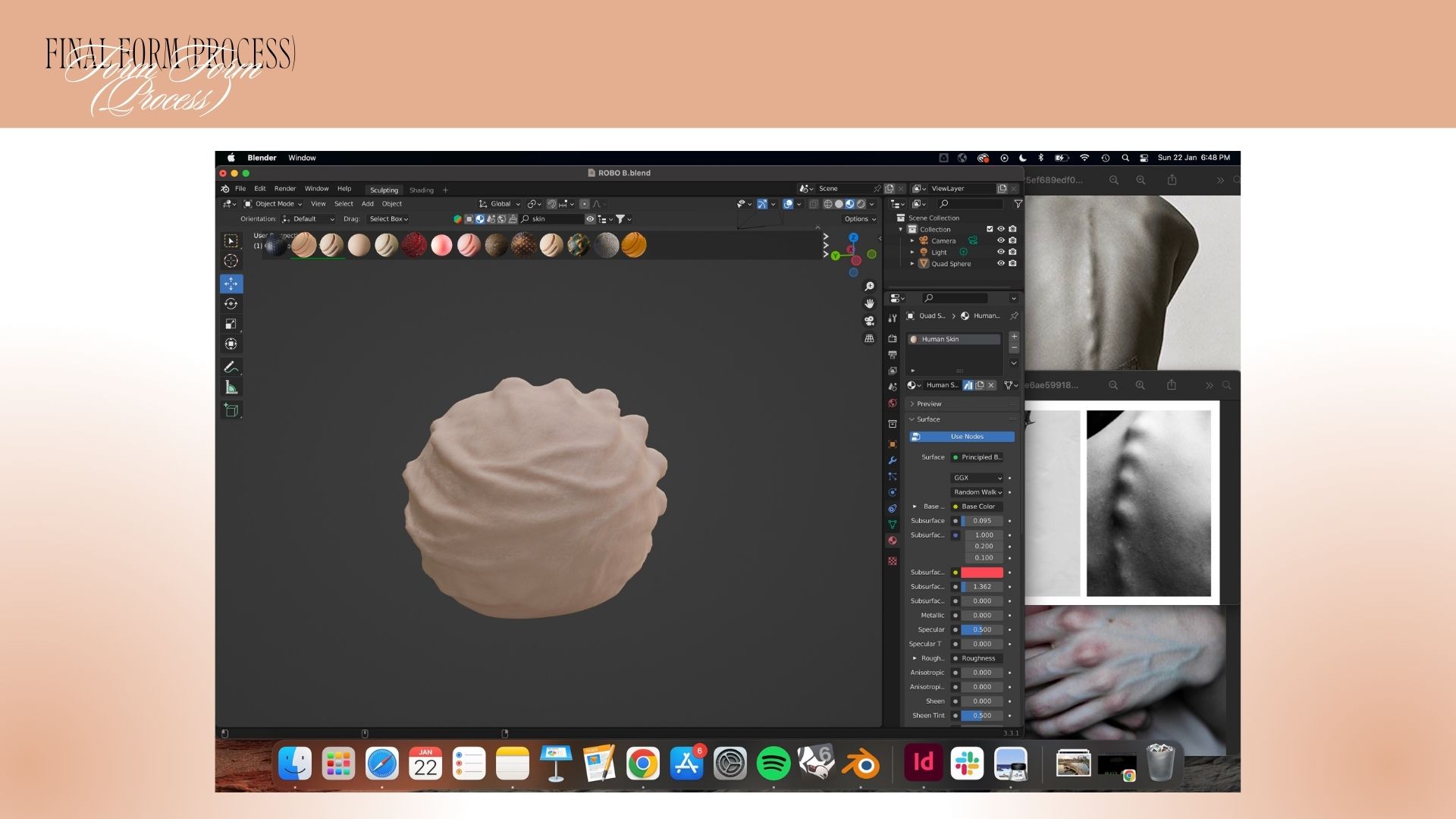Viewport: 1456px width, 819px height.
Task: Pin the properties editor context
Action: [1014, 315]
